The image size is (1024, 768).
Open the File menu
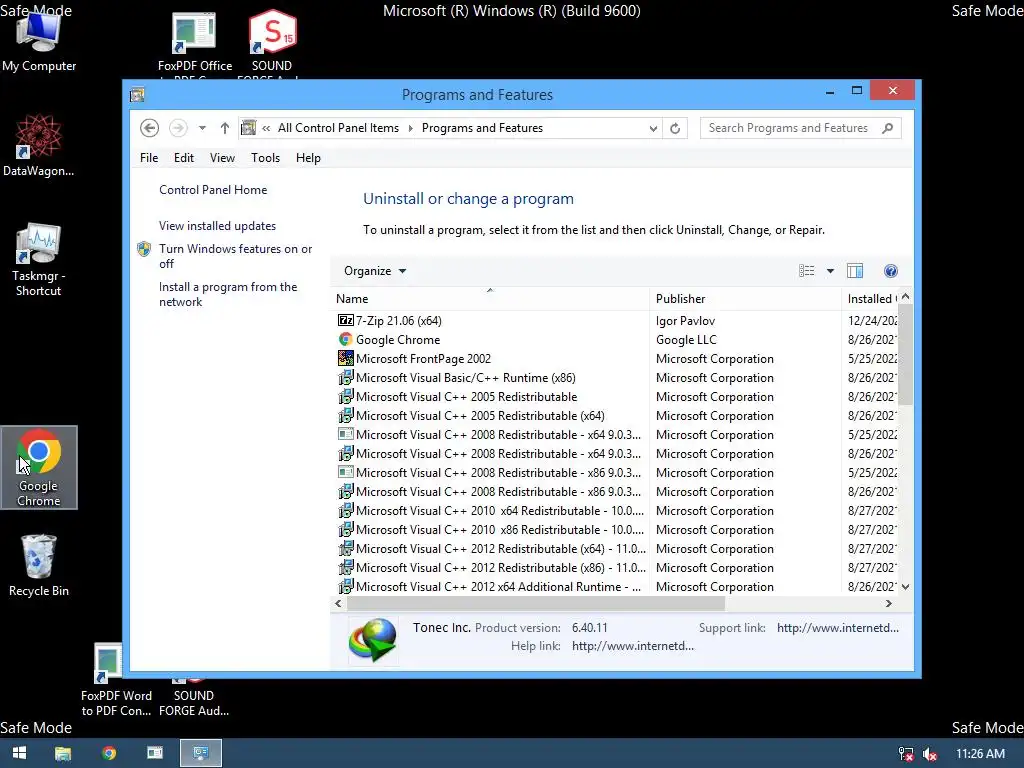pyautogui.click(x=149, y=157)
